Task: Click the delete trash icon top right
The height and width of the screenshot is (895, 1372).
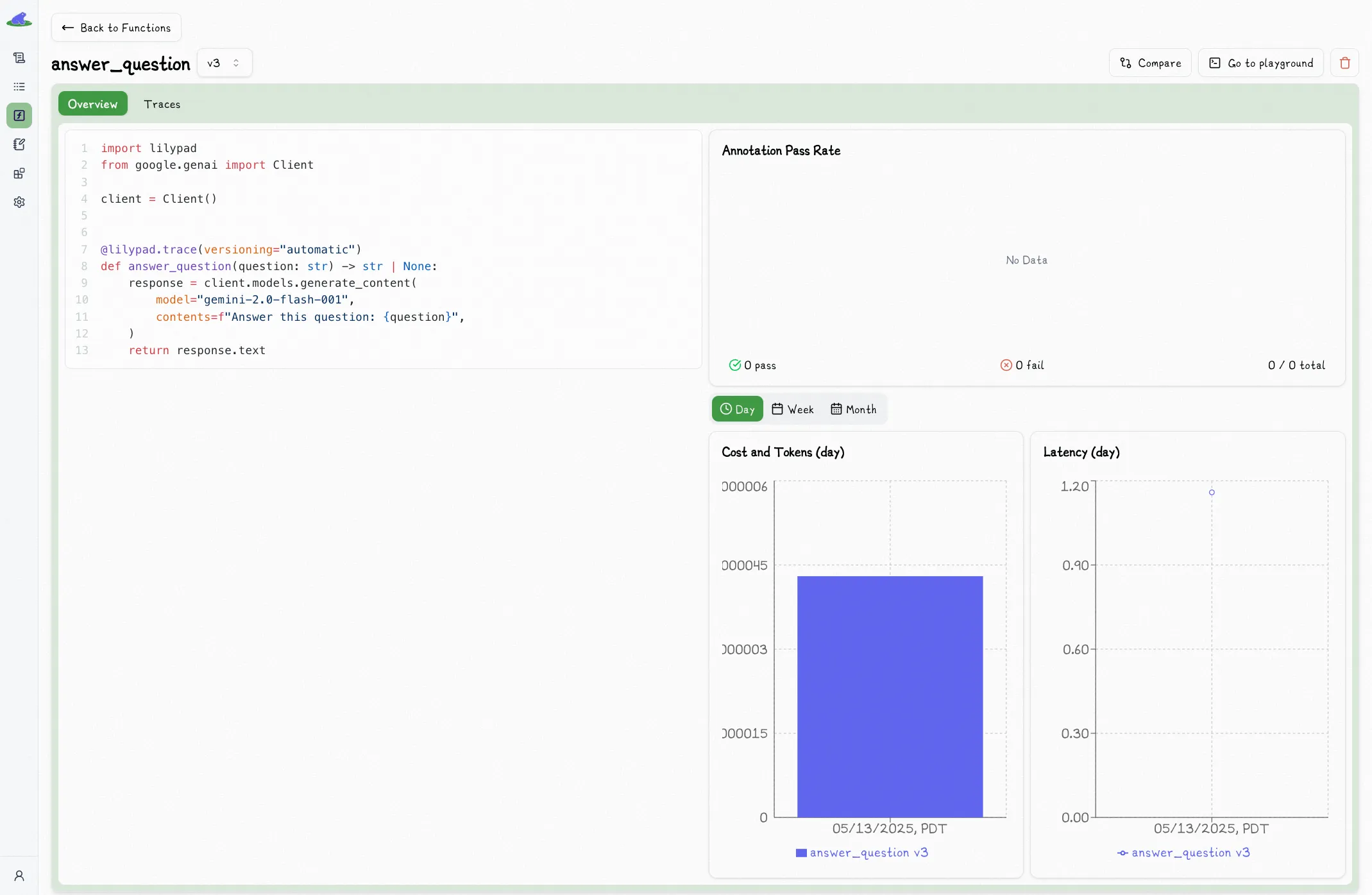Action: click(x=1345, y=62)
